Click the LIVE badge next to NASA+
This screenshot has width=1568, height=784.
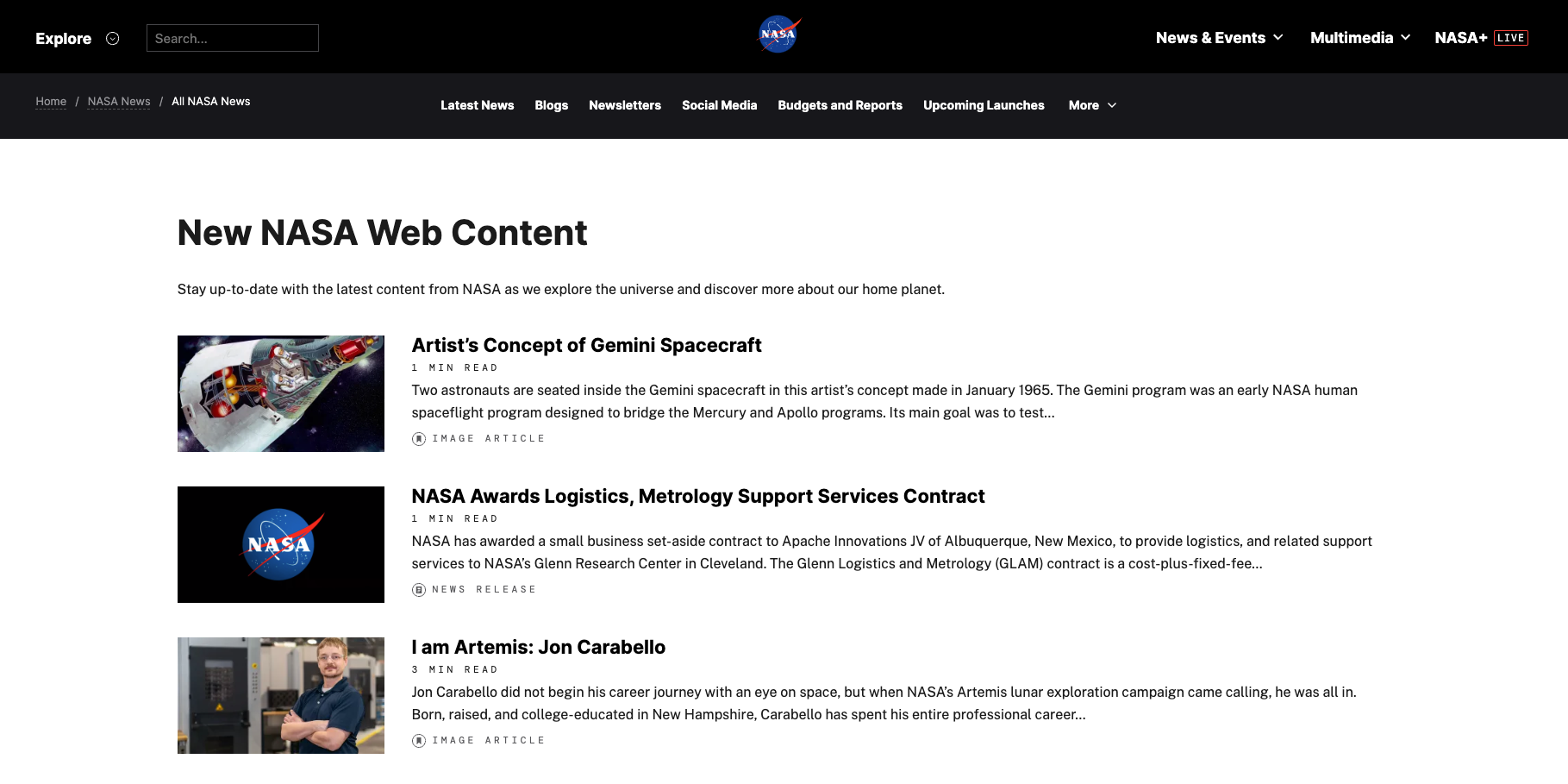click(x=1511, y=37)
